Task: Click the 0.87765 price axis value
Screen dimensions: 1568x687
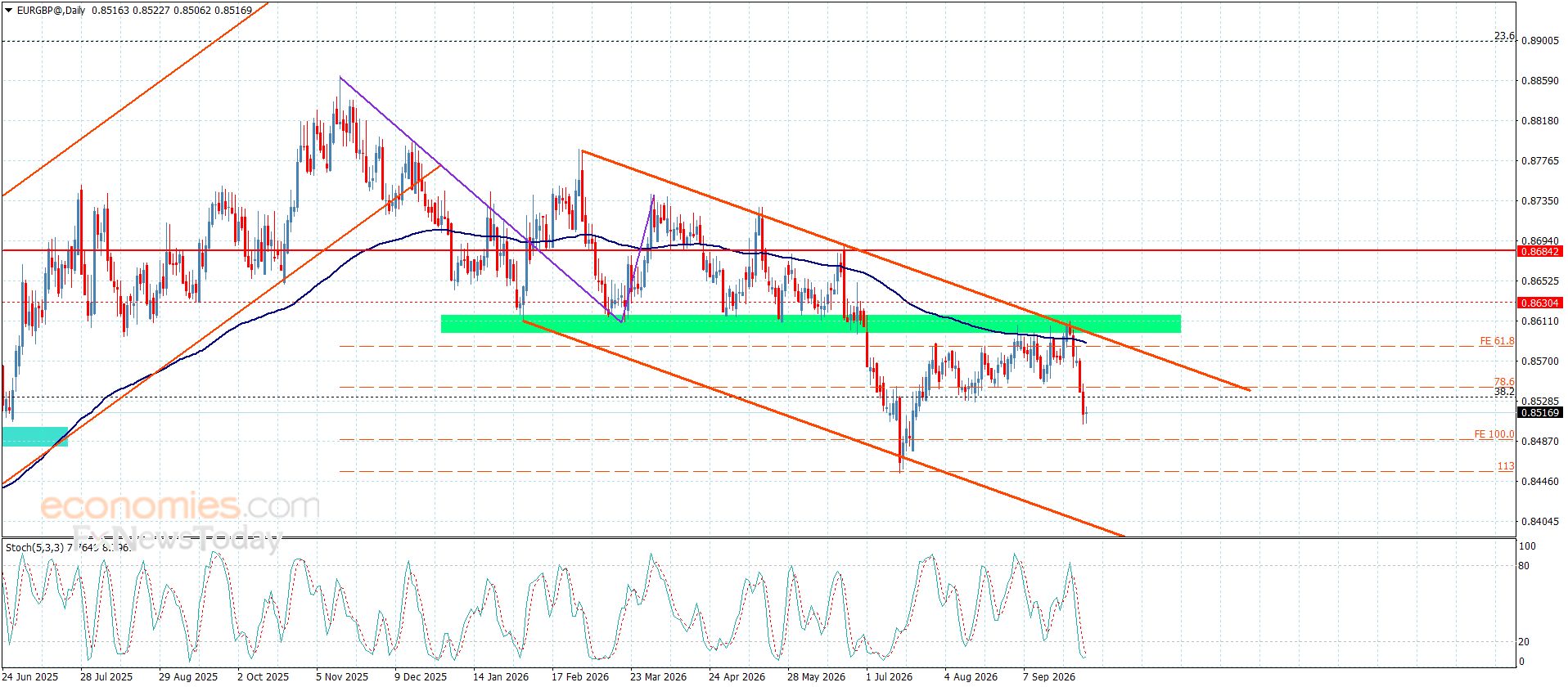Action: (1540, 161)
